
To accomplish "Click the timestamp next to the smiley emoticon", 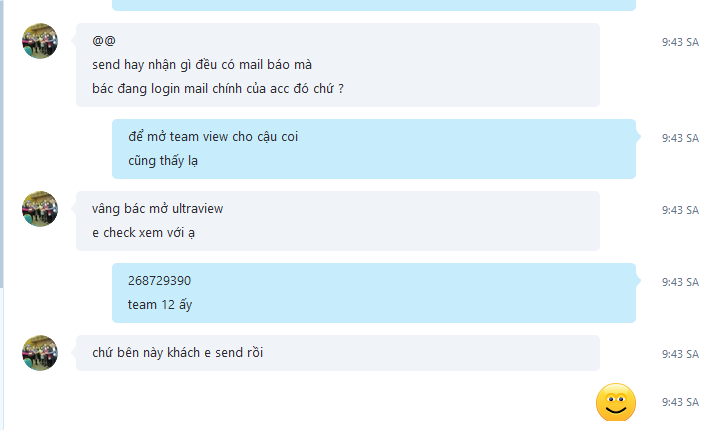I will [x=680, y=402].
